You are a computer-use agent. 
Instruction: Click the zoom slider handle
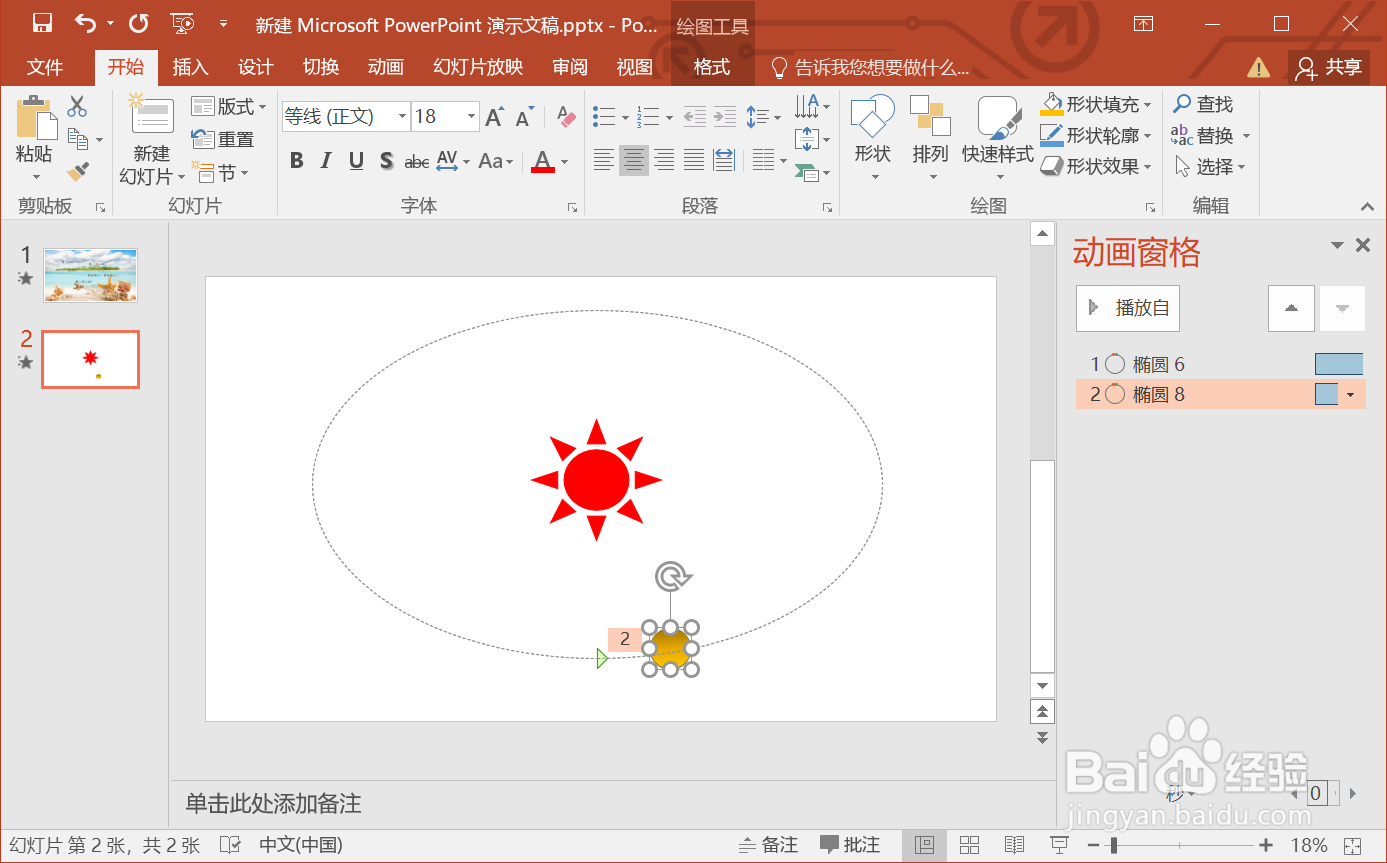tap(1113, 846)
